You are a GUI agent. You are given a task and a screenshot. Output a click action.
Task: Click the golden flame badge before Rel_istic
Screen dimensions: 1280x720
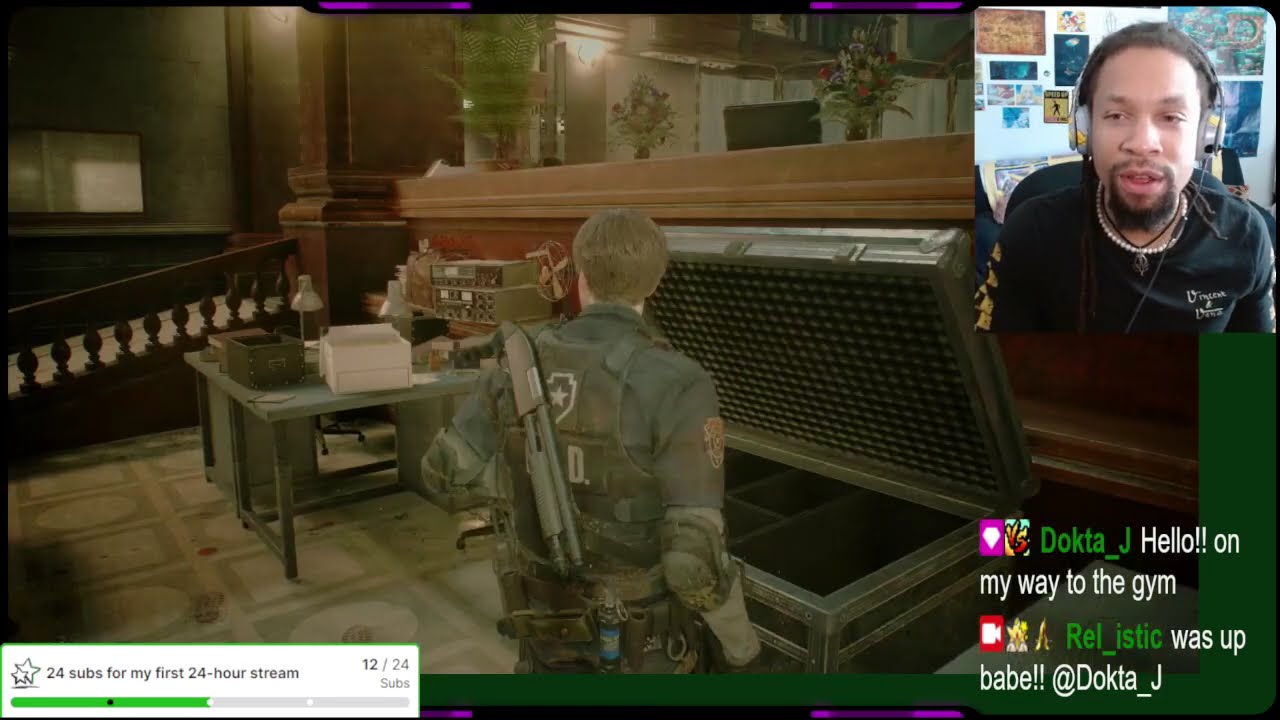click(x=1042, y=634)
